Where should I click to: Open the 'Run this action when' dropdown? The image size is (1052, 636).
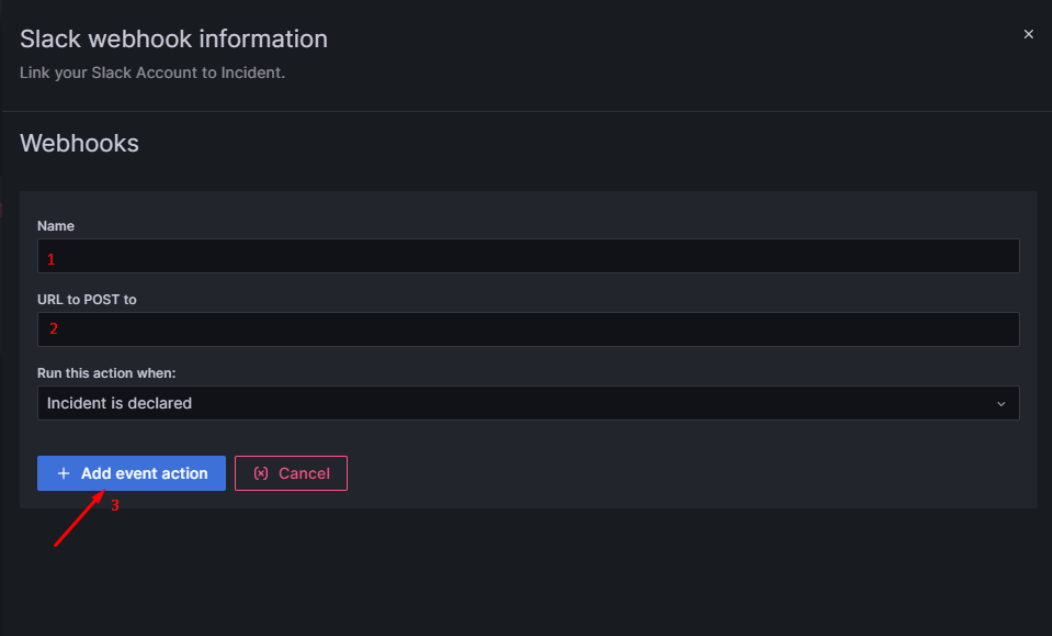(528, 403)
